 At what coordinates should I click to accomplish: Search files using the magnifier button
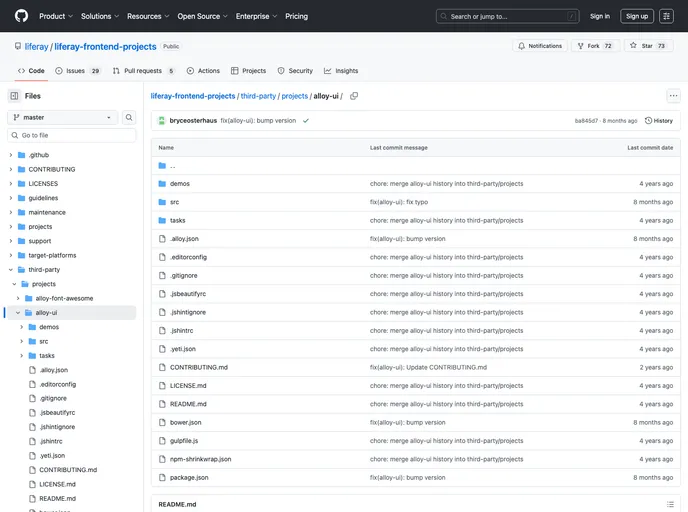pyautogui.click(x=129, y=118)
